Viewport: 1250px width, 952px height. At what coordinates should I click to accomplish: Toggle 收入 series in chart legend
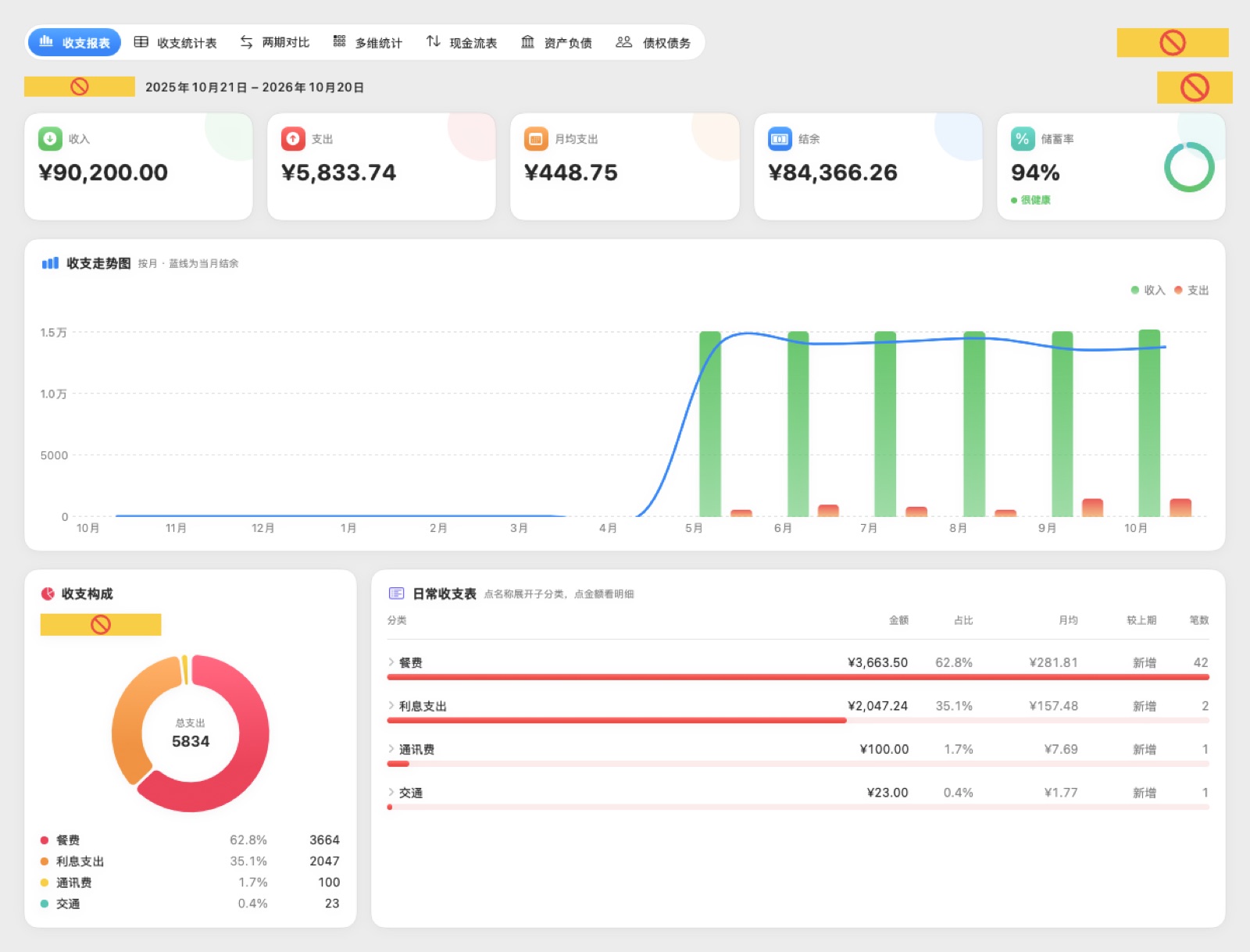click(1148, 290)
